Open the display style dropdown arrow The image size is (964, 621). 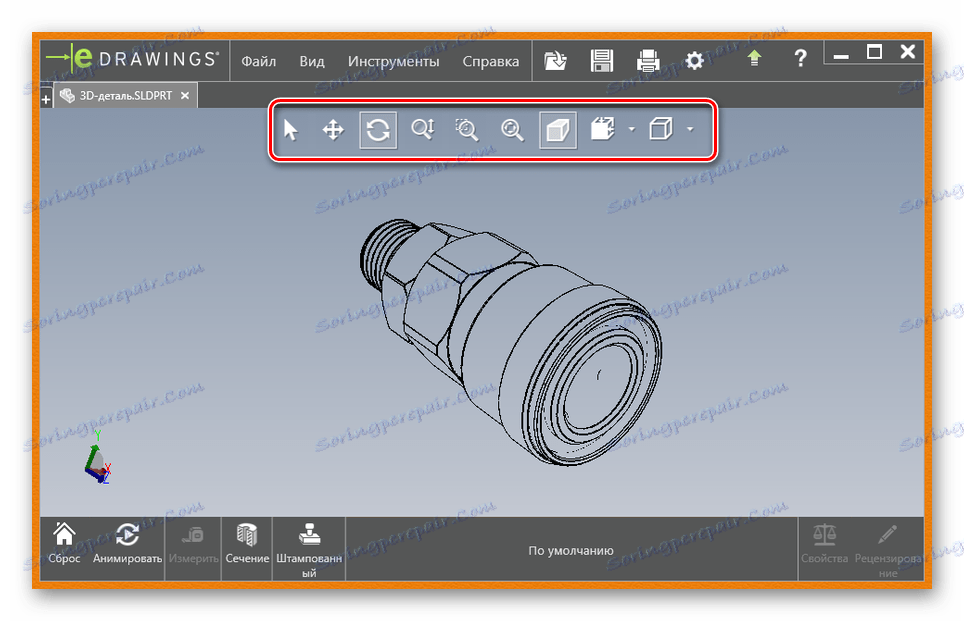[690, 129]
